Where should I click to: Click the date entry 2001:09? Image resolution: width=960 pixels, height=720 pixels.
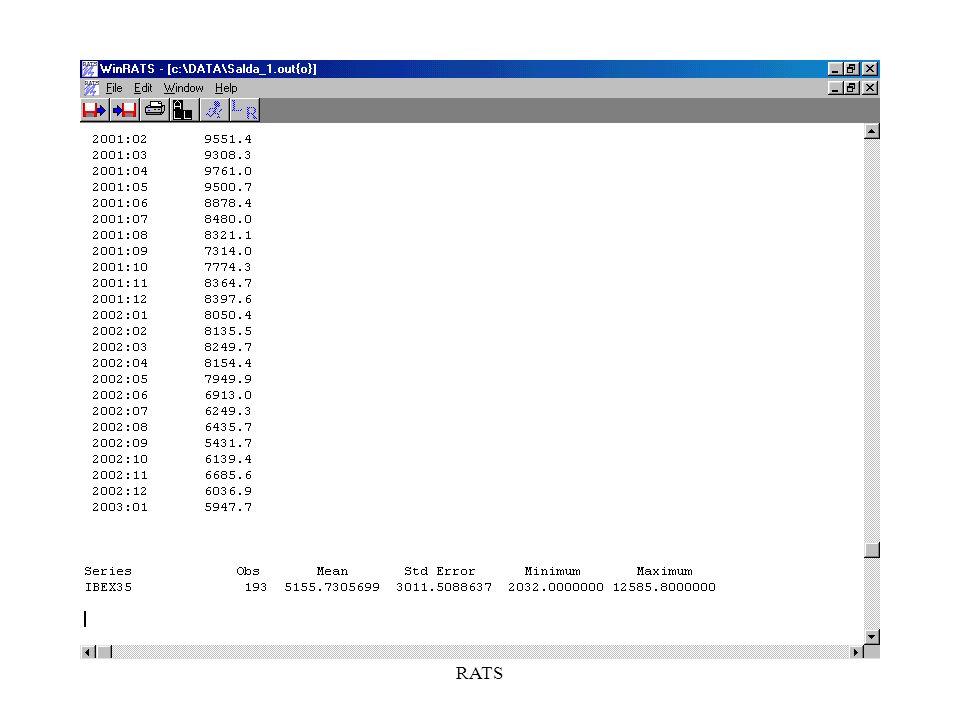(x=120, y=251)
